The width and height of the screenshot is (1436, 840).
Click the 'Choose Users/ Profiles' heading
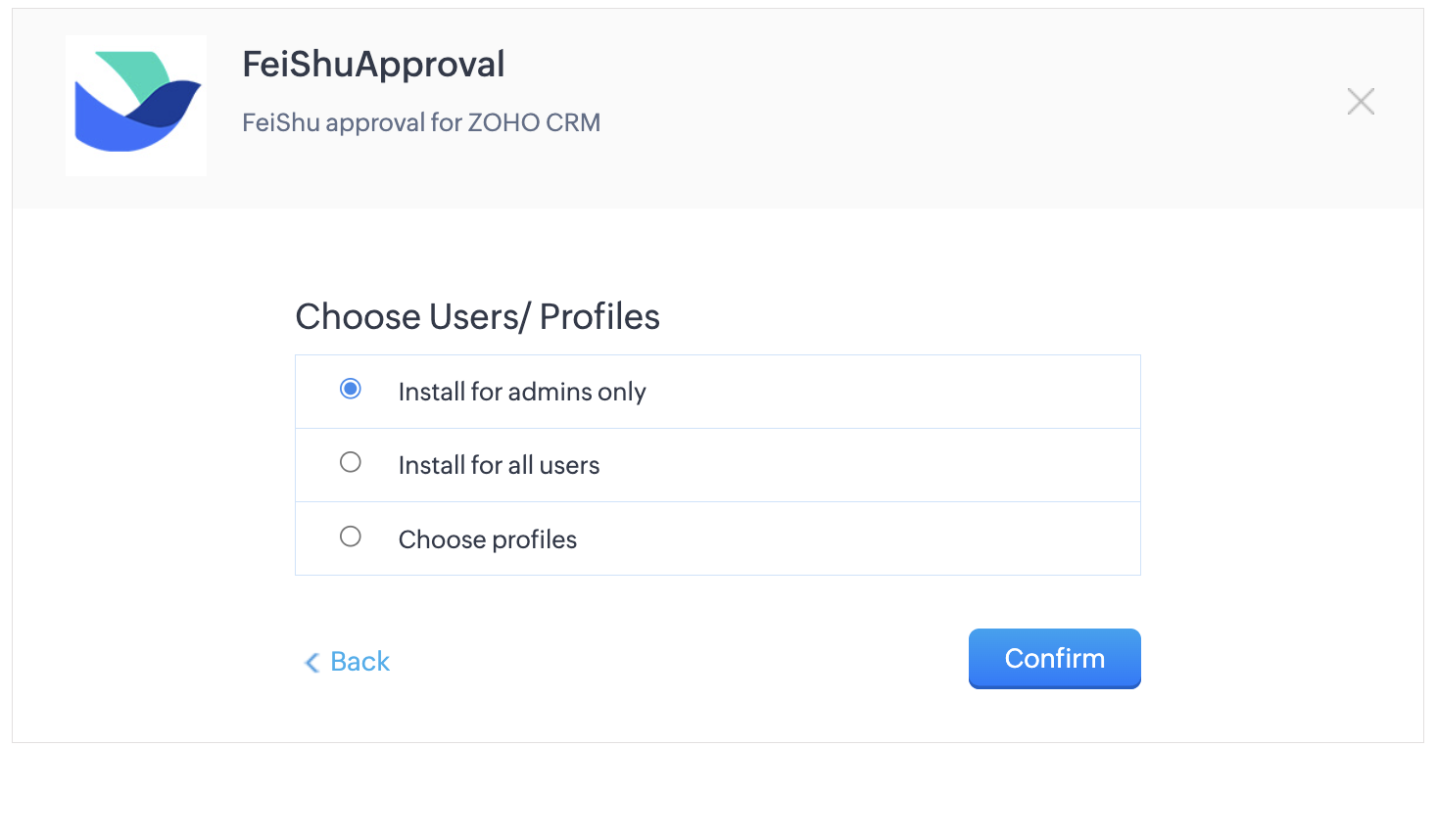point(477,317)
